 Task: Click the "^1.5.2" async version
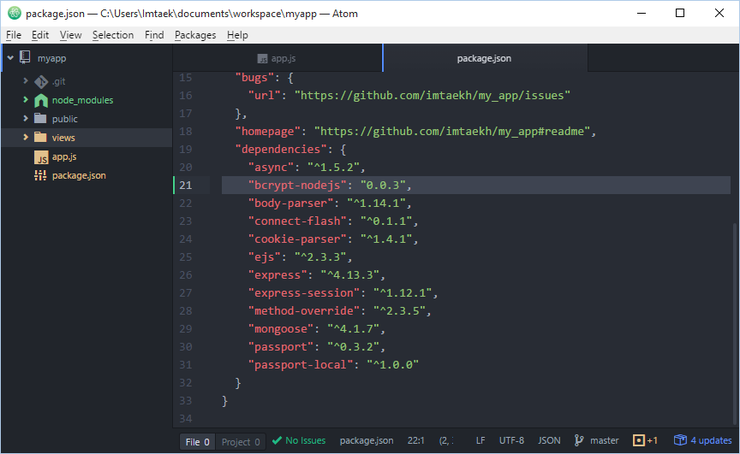point(333,167)
